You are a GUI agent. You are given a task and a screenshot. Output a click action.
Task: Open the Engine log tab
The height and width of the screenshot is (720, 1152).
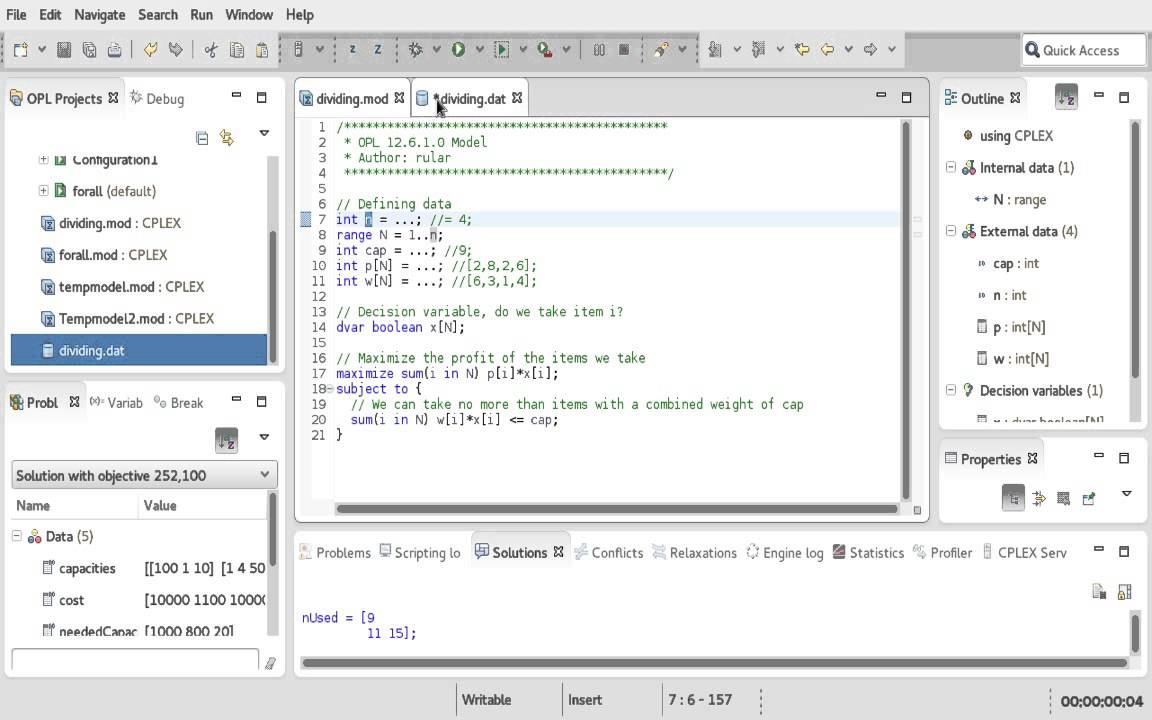[x=785, y=552]
